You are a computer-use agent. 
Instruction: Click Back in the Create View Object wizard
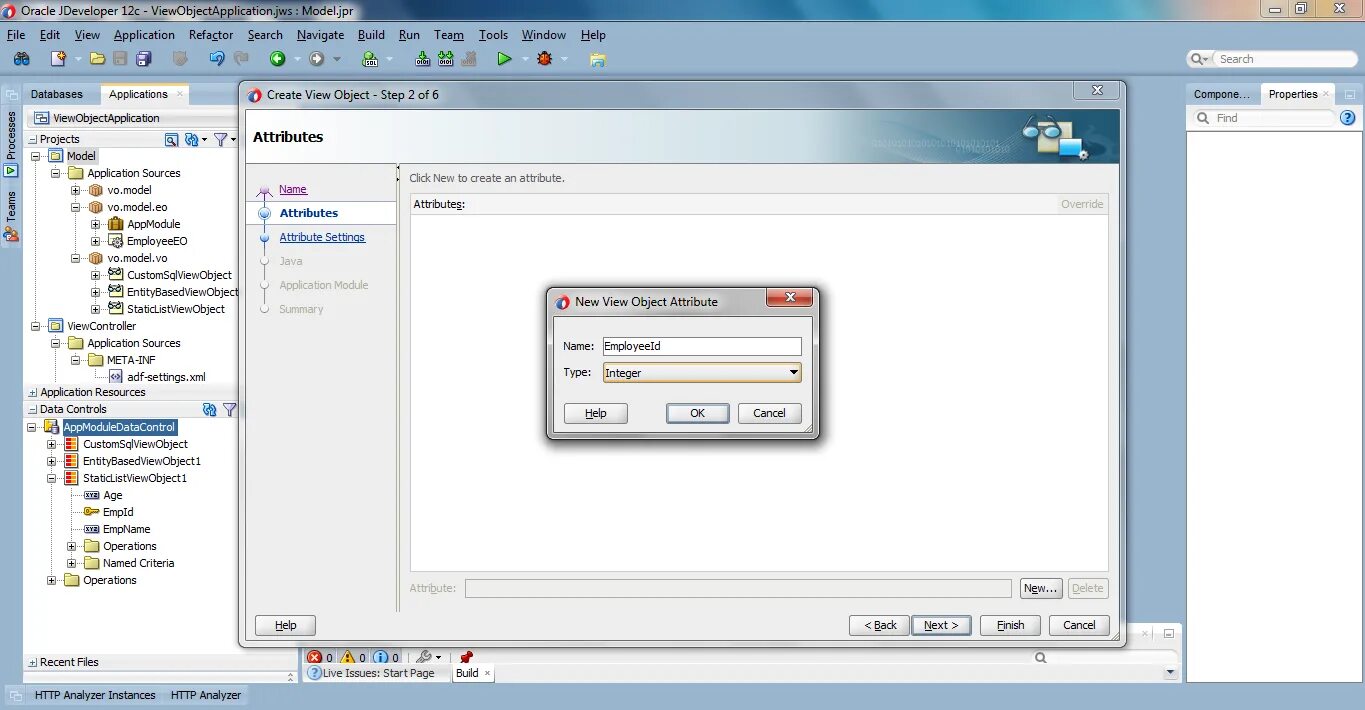coord(880,625)
